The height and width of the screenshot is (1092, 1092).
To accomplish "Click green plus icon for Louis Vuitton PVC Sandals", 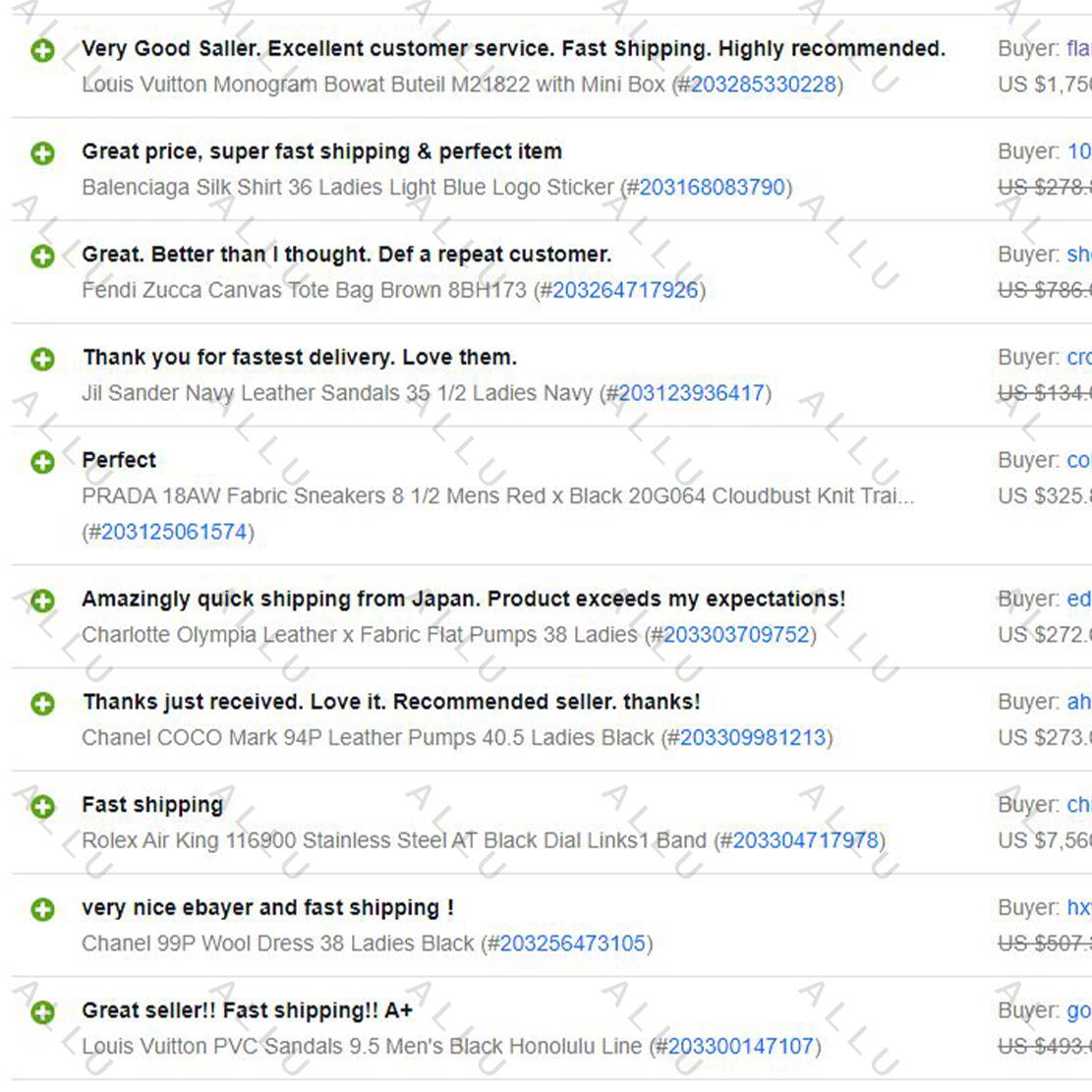I will click(x=42, y=1012).
